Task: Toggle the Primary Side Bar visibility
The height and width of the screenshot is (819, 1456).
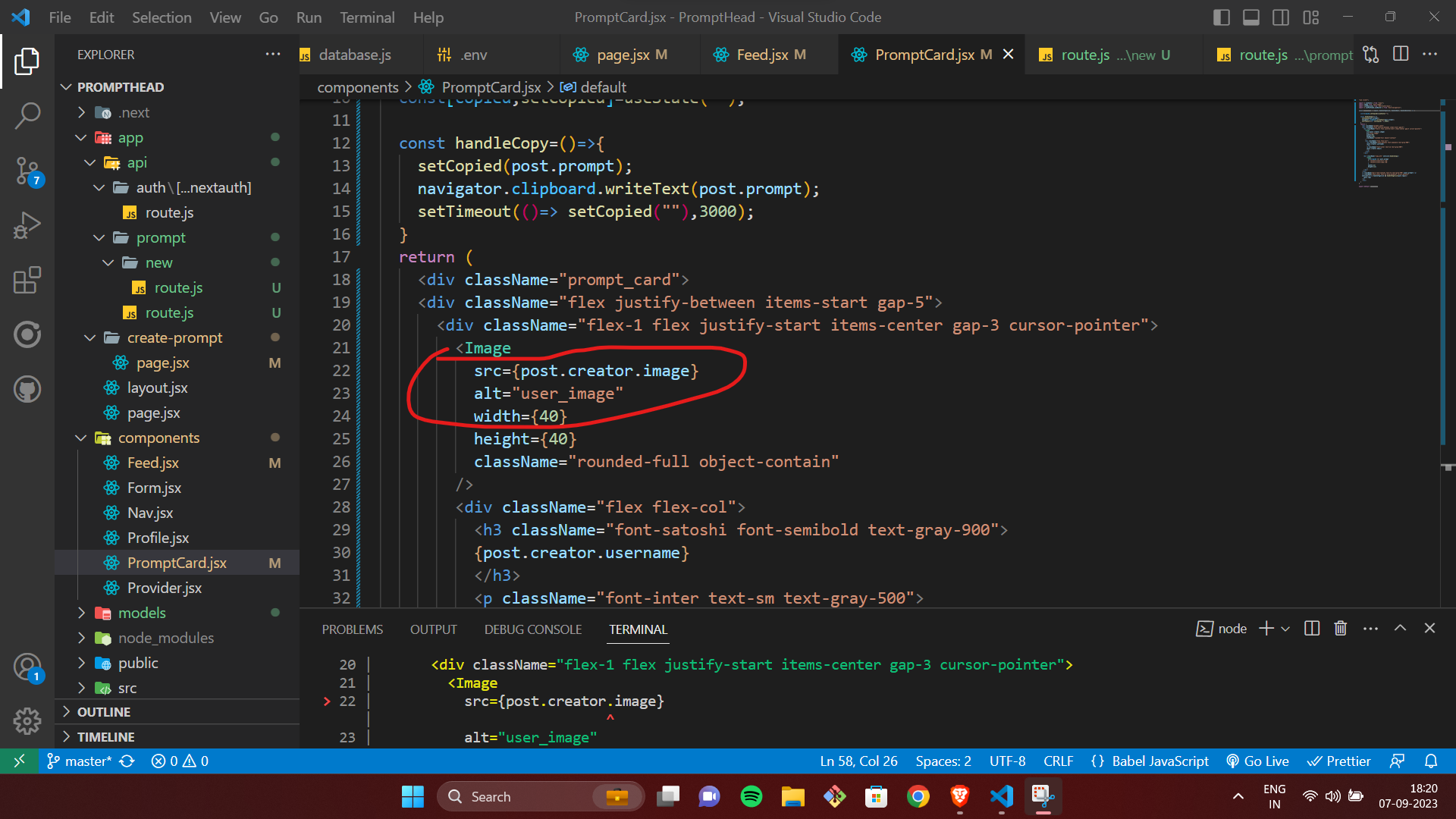Action: coord(1222,17)
